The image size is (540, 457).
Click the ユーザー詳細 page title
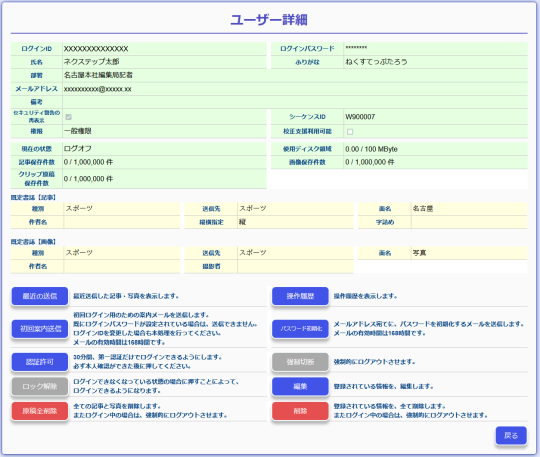click(269, 20)
